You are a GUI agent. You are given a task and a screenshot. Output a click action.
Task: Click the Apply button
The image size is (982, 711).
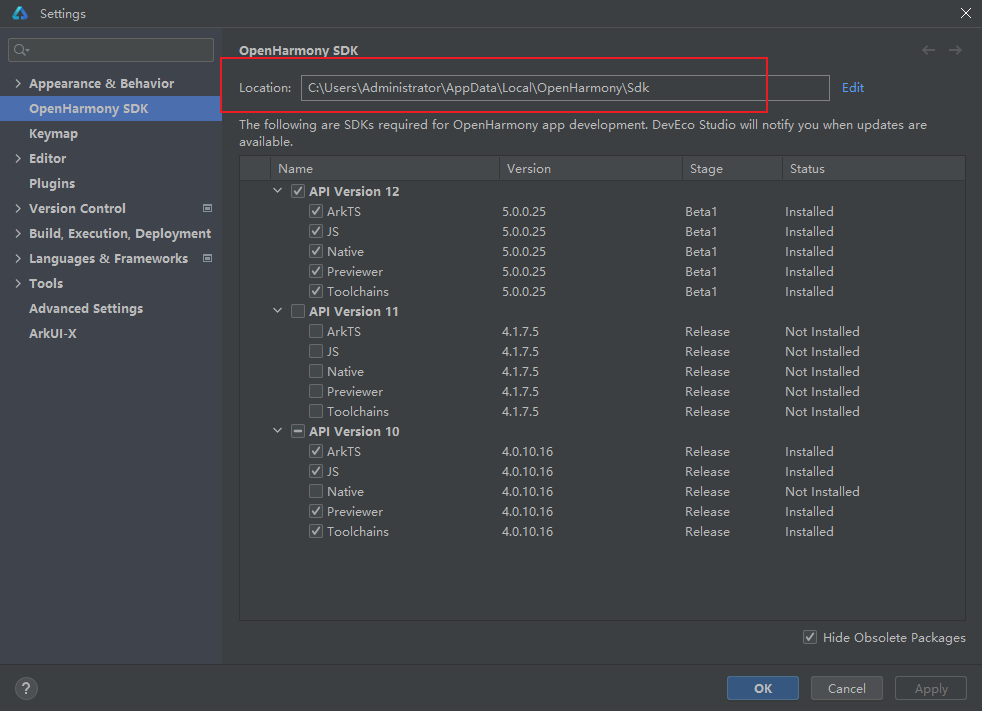(931, 688)
